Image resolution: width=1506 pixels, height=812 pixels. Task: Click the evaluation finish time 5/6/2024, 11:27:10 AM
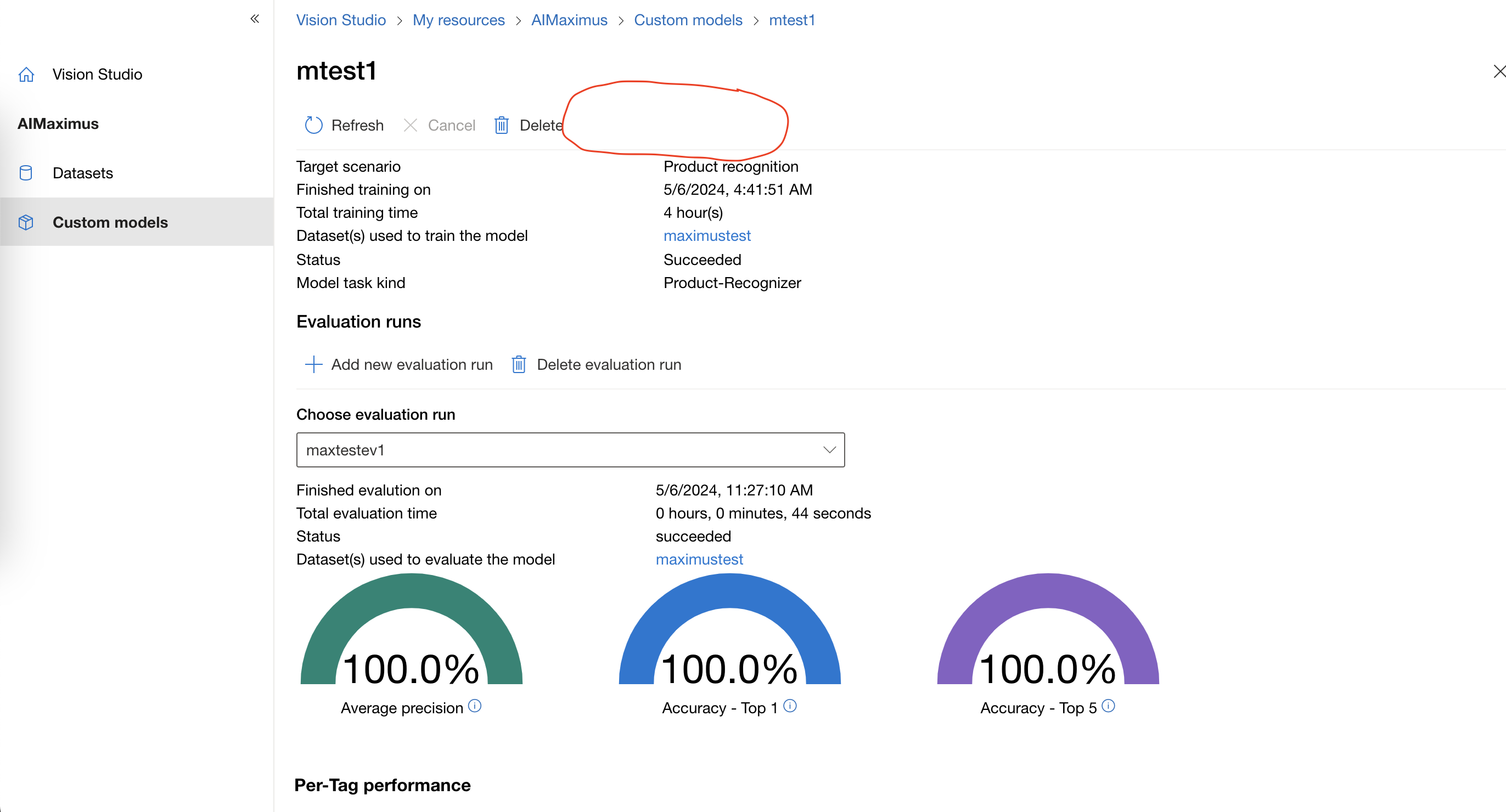point(735,490)
